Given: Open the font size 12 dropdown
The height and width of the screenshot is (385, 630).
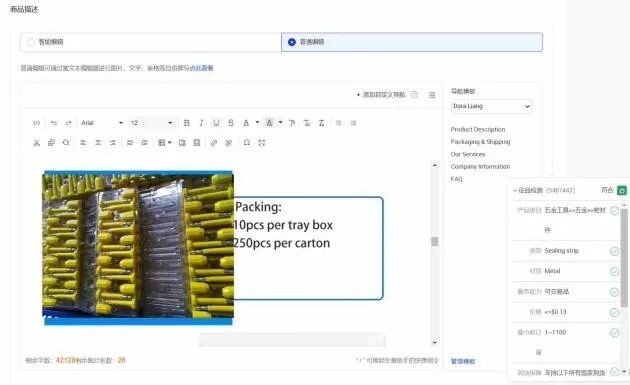Looking at the screenshot, I should (151, 123).
